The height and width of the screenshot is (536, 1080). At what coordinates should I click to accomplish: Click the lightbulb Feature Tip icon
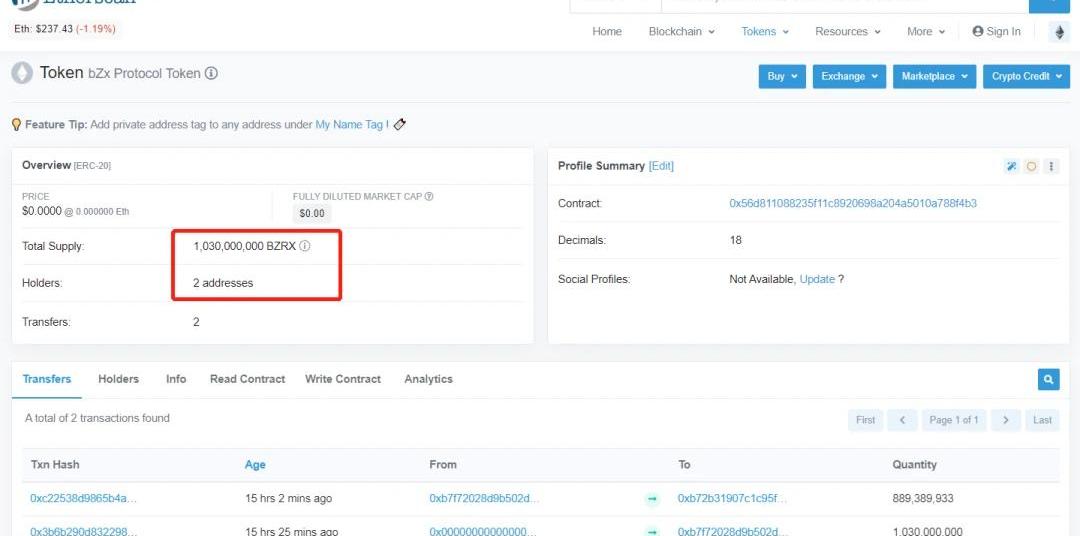[x=17, y=125]
